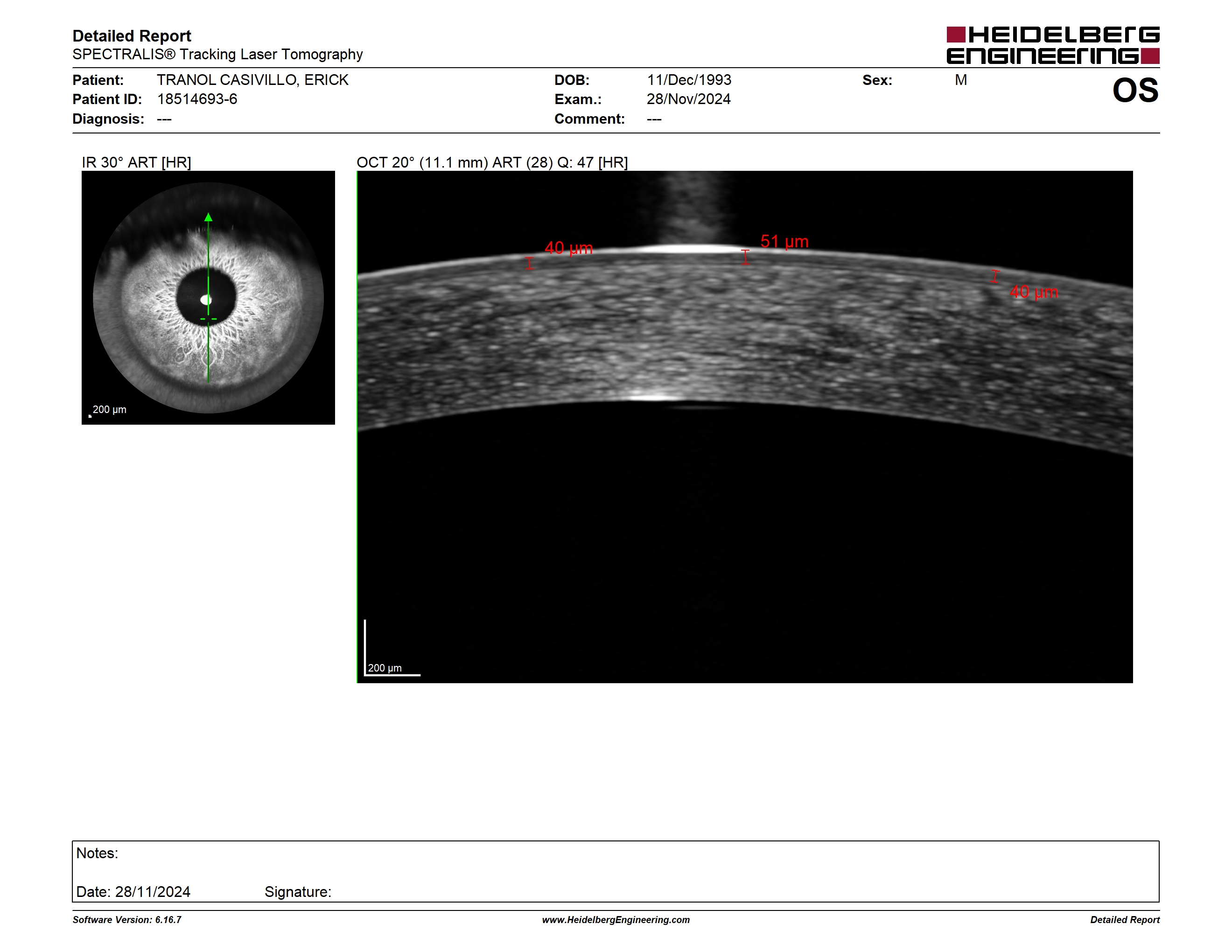
Task: Open www.HeidelbergEngineering.com link
Action: [x=616, y=920]
